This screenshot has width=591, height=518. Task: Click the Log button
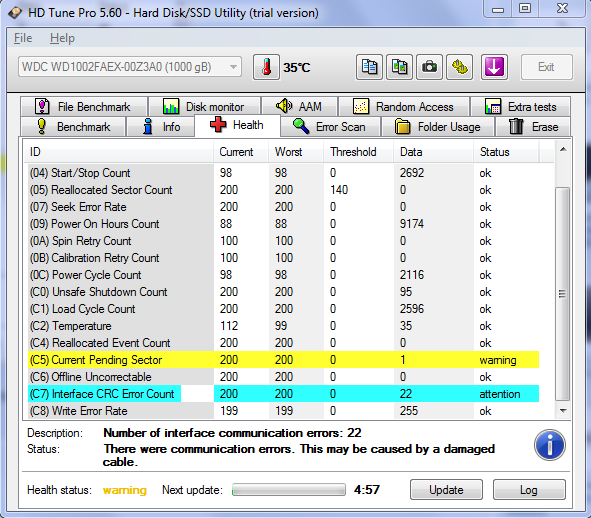click(529, 490)
